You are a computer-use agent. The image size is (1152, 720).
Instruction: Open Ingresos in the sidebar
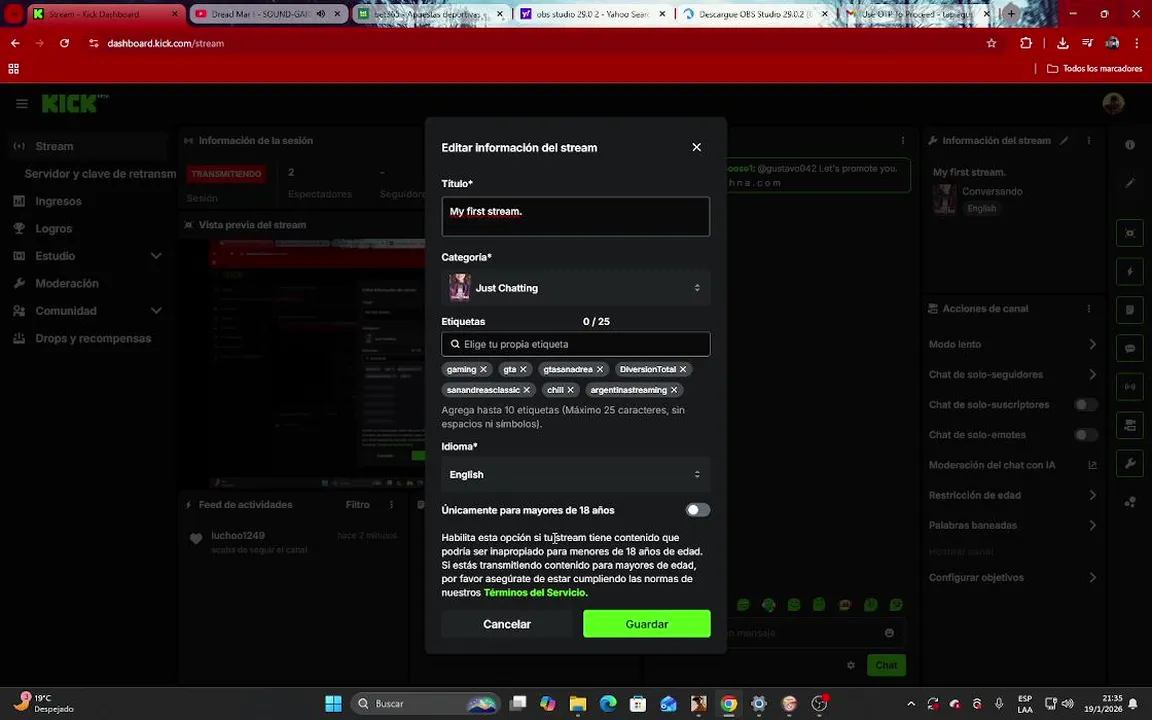[58, 201]
